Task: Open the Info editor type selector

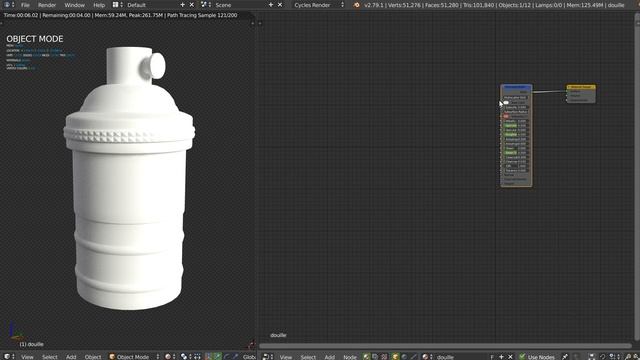Action: point(9,5)
